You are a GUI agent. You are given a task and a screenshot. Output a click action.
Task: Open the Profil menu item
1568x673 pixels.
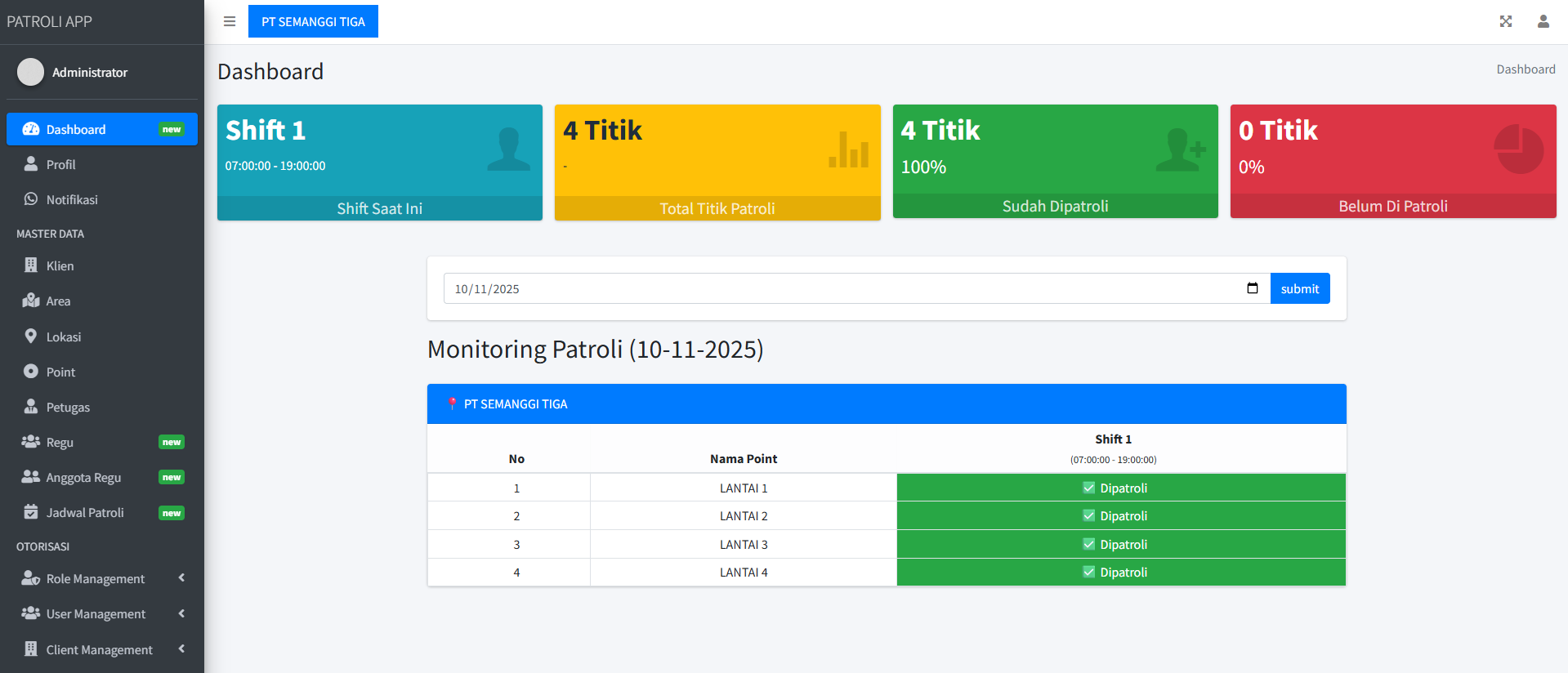point(60,164)
